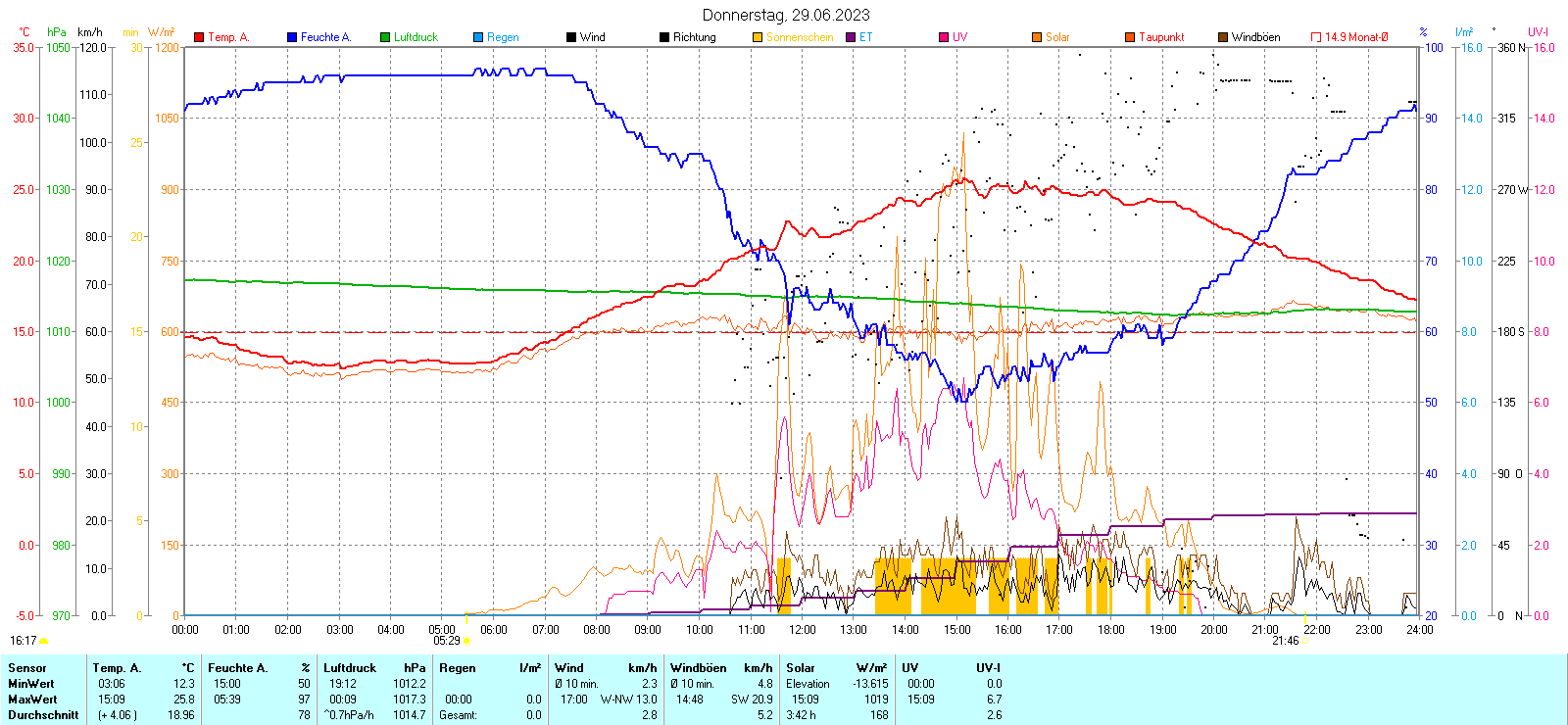Click the black Wind legend square
This screenshot has height=725, width=1568.
[571, 37]
